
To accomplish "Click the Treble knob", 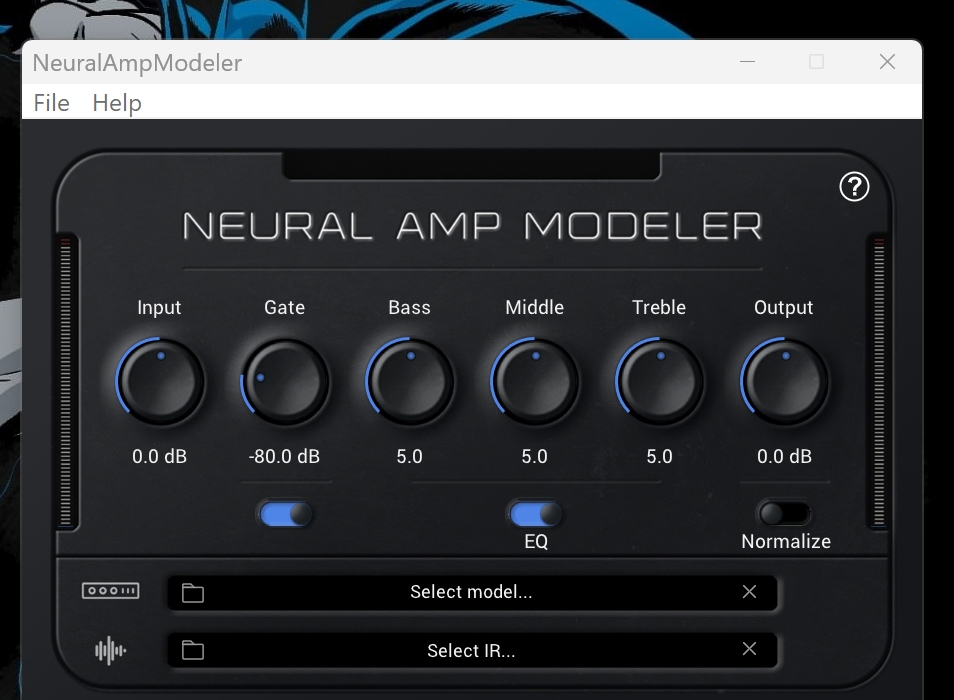I will point(660,382).
